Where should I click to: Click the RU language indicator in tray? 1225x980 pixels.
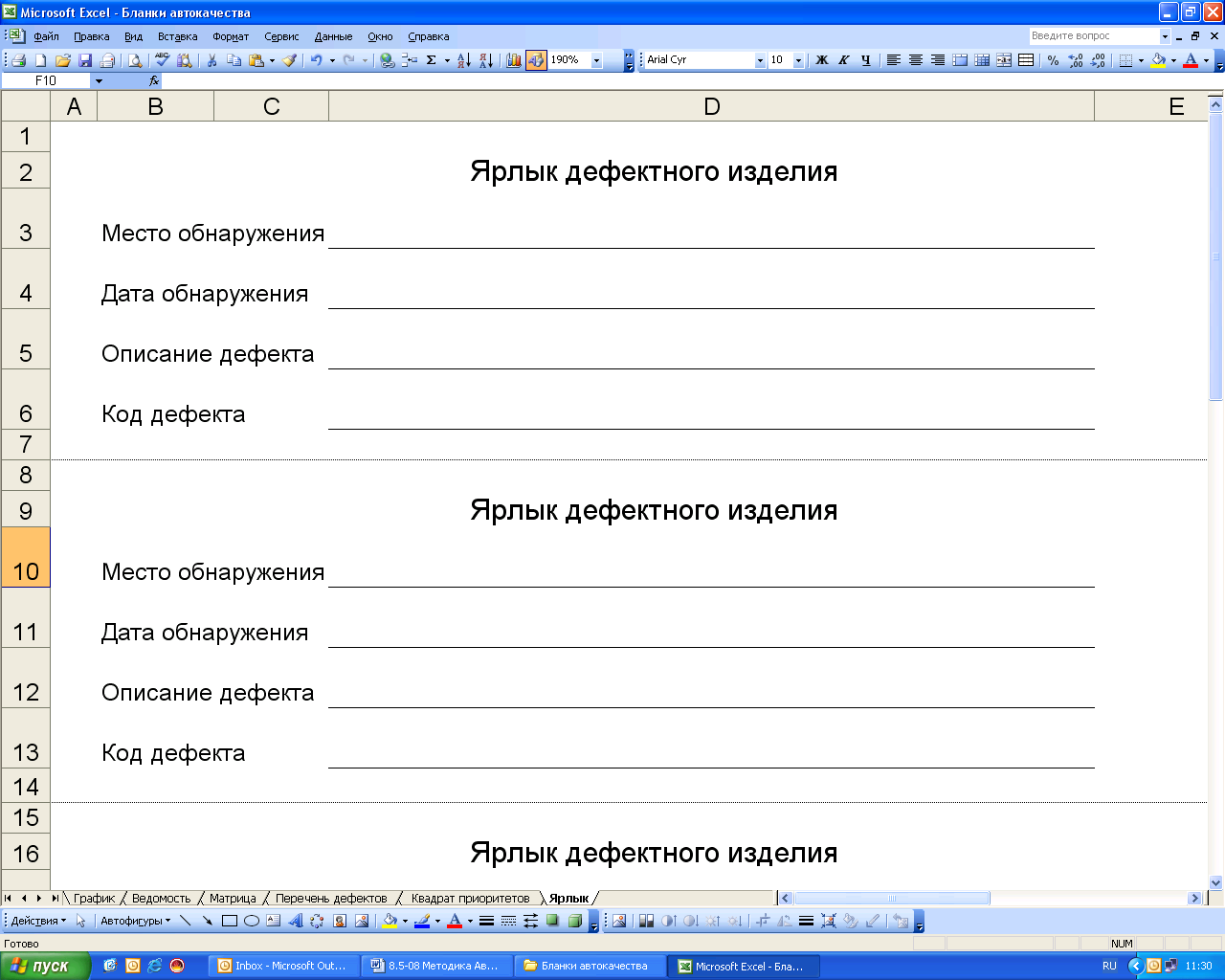(1109, 966)
